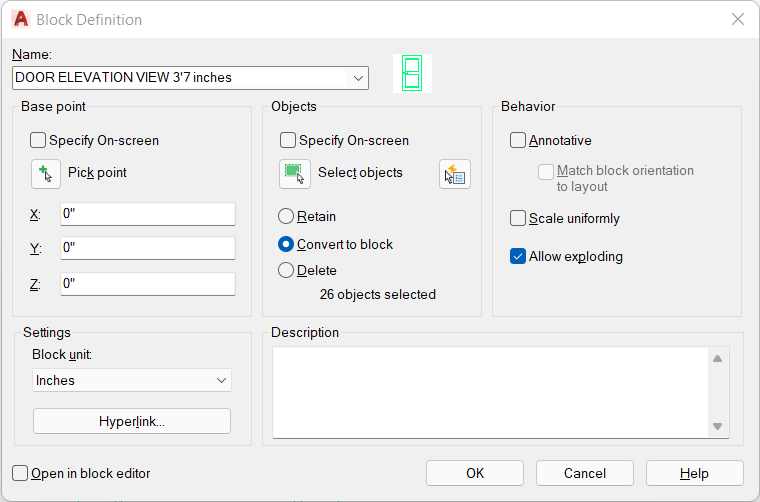This screenshot has width=760, height=502.
Task: Click the X base point input field
Action: [148, 214]
